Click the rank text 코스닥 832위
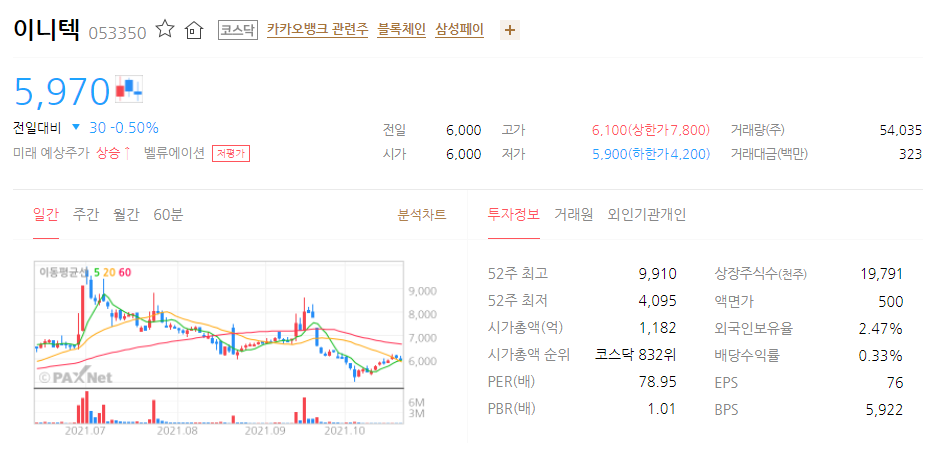Image resolution: width=936 pixels, height=453 pixels. pyautogui.click(x=636, y=355)
